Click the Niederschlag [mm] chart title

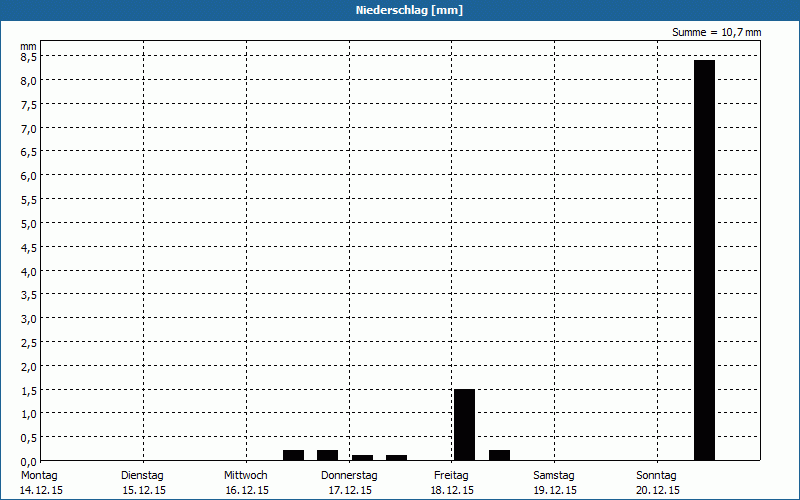(409, 10)
